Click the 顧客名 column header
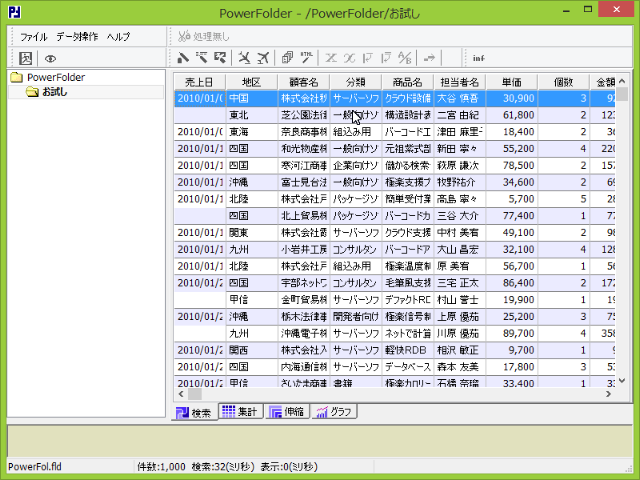Viewport: 640px width, 480px height. click(x=304, y=82)
